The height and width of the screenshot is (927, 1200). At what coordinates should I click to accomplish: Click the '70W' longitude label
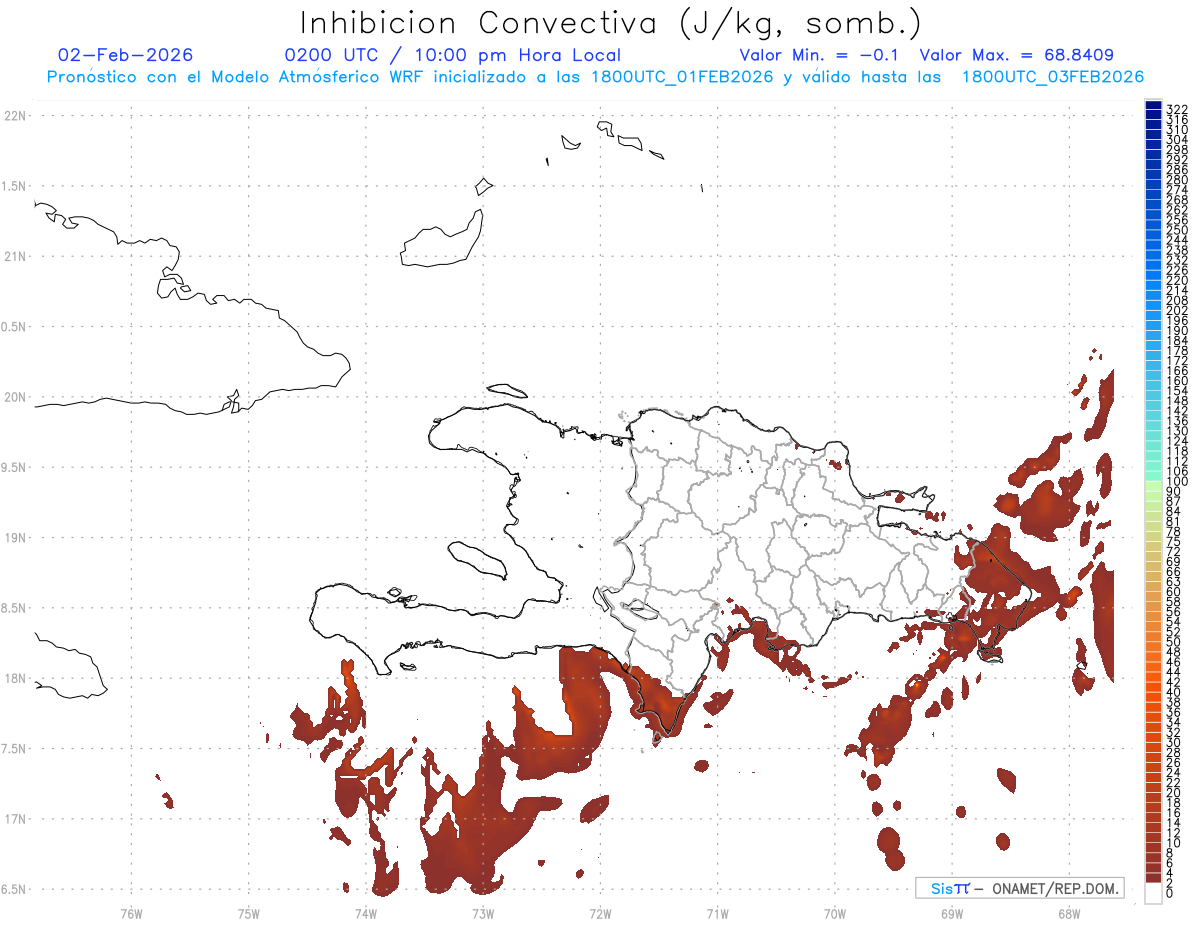click(x=834, y=913)
